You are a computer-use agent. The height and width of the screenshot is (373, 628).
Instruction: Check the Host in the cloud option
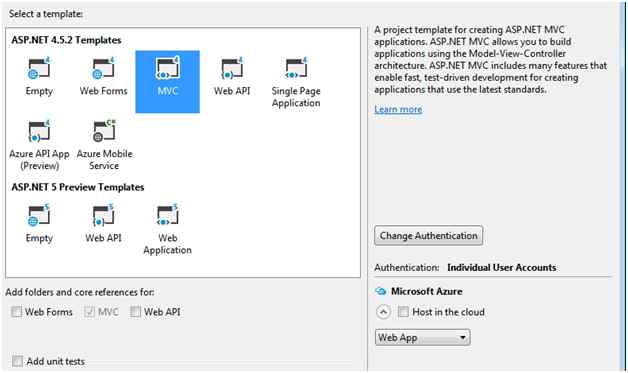point(403,312)
